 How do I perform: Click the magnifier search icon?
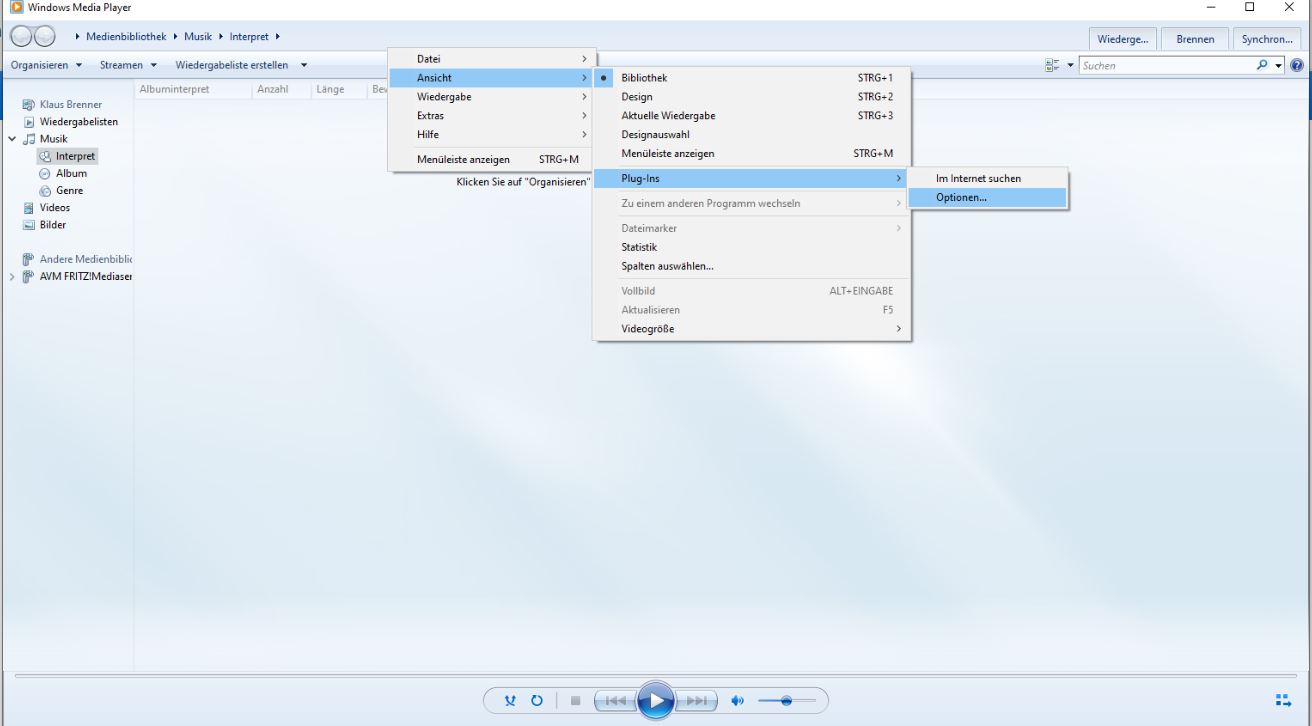[1262, 65]
